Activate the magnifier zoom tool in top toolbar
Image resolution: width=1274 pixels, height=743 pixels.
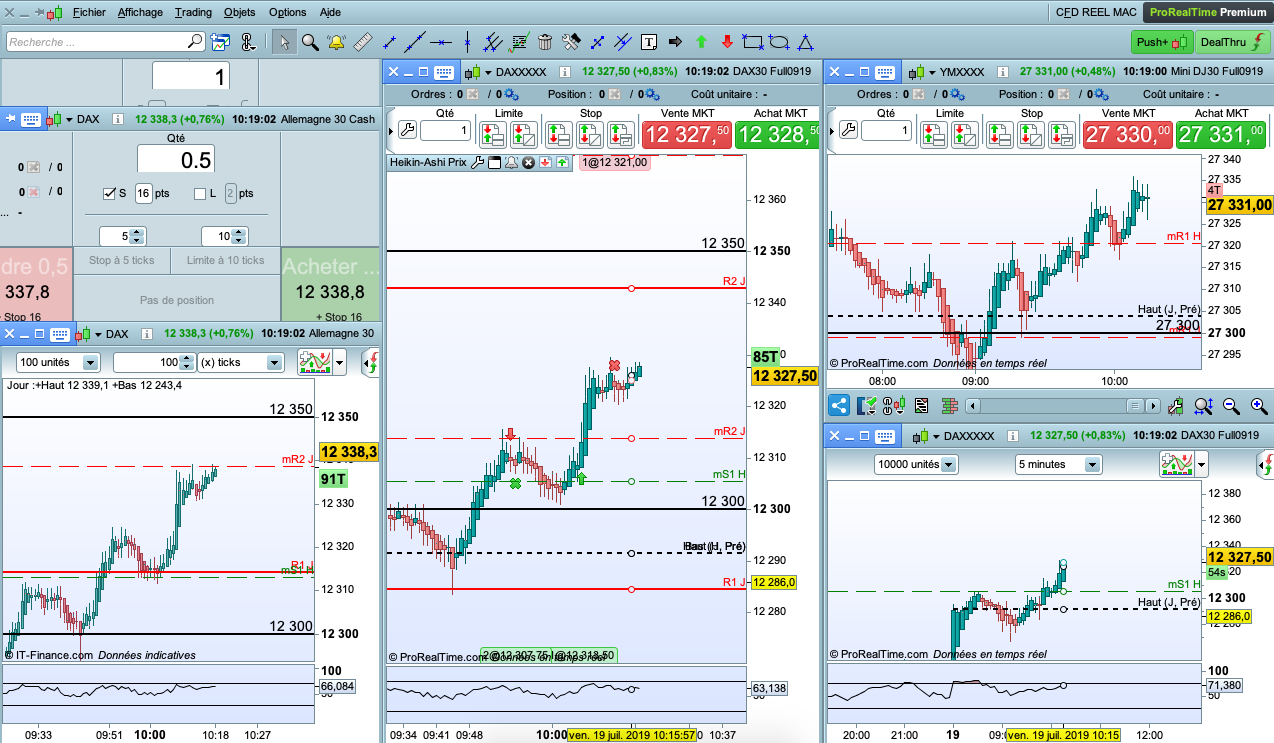tap(310, 42)
